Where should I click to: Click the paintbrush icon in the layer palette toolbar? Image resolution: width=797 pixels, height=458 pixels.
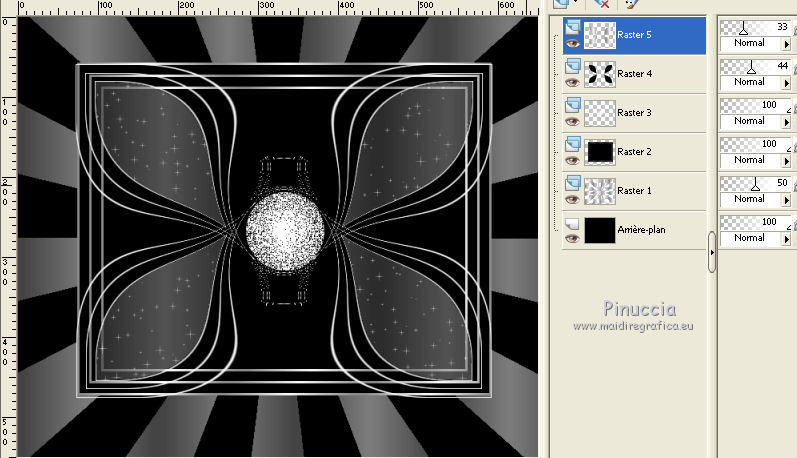pos(631,4)
